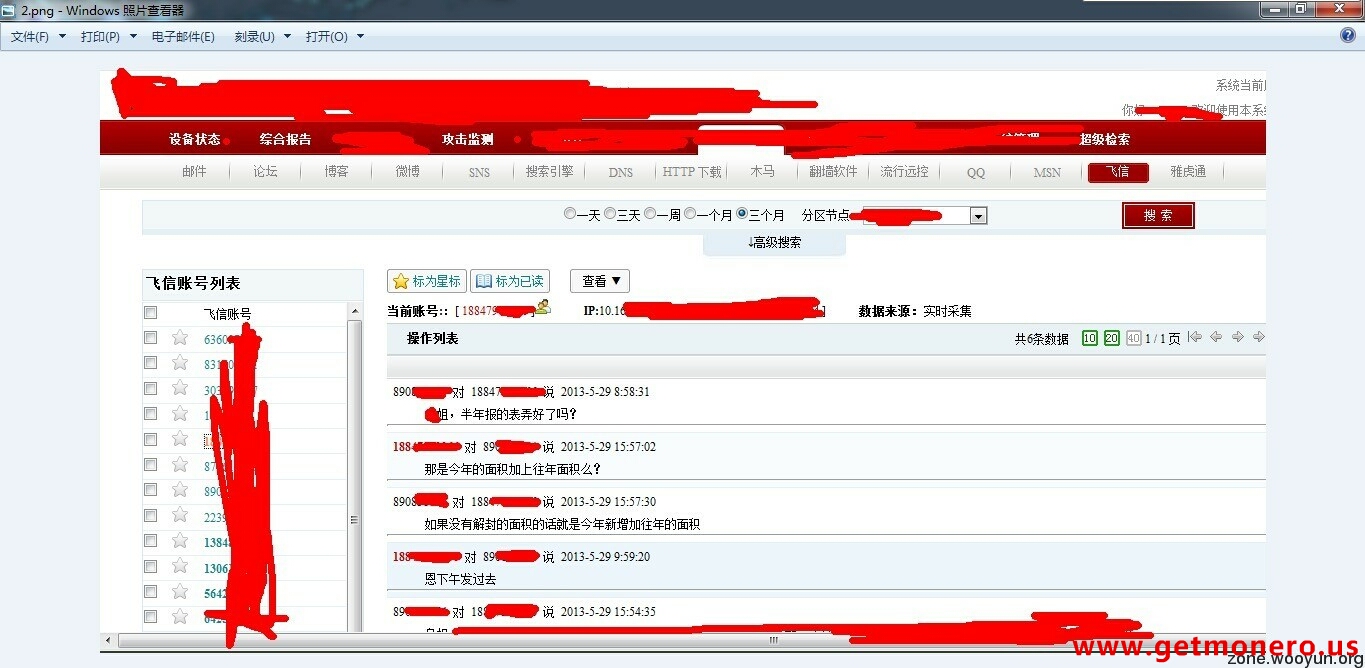This screenshot has height=668, width=1365.
Task: Star the first account in 飞信账号列表
Action: pos(180,338)
